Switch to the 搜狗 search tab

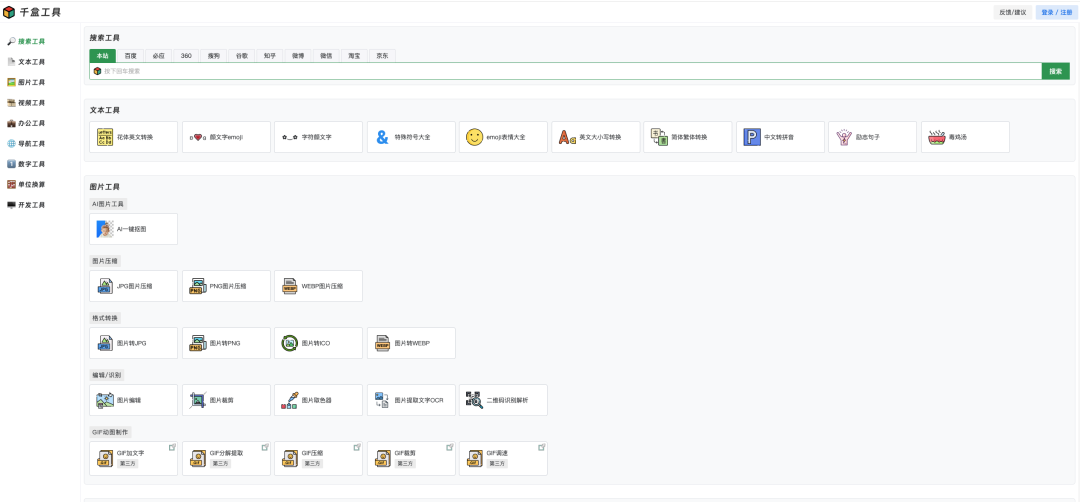(214, 56)
